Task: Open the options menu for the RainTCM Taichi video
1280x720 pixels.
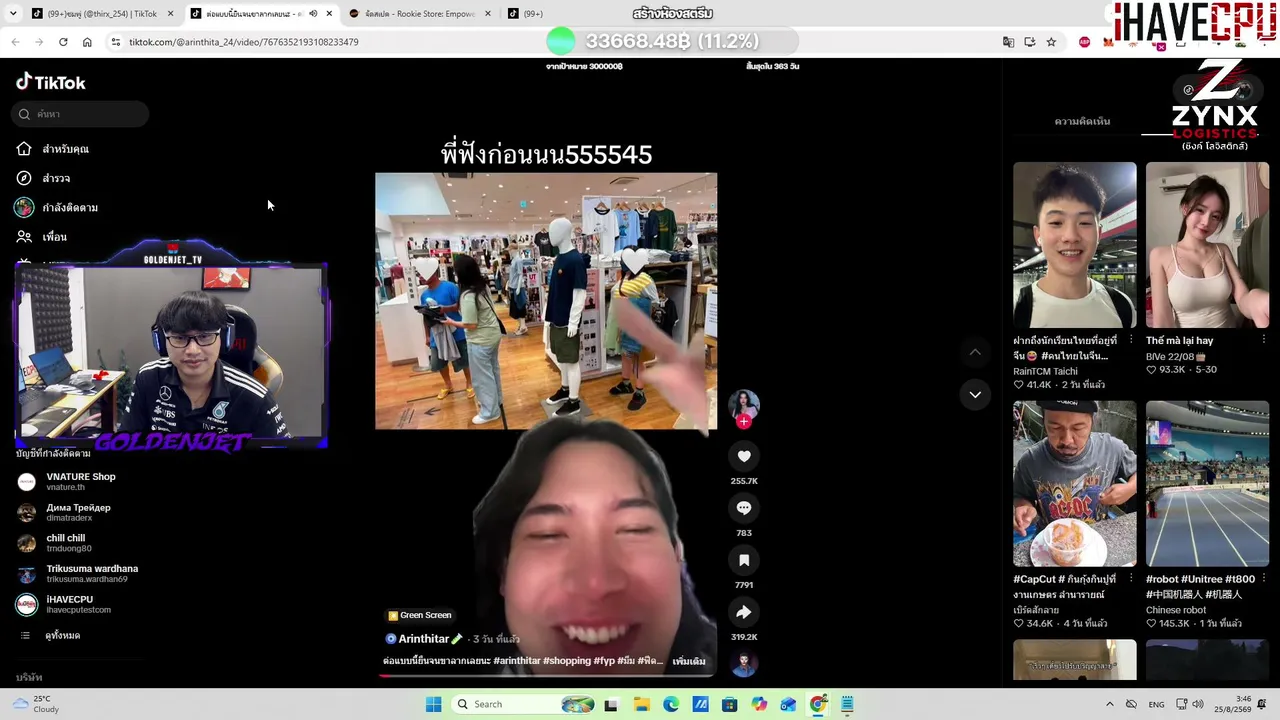Action: tap(1131, 340)
